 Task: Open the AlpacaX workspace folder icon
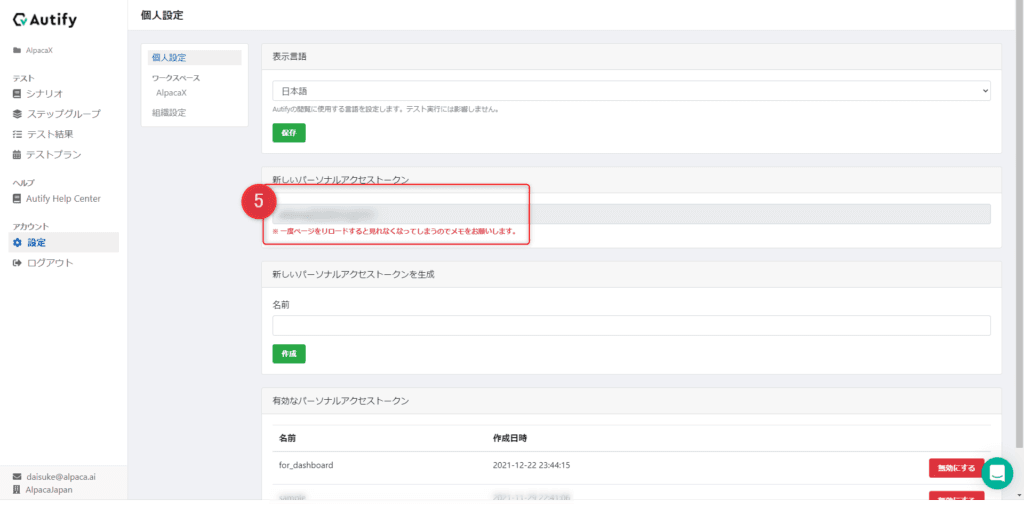tap(17, 50)
